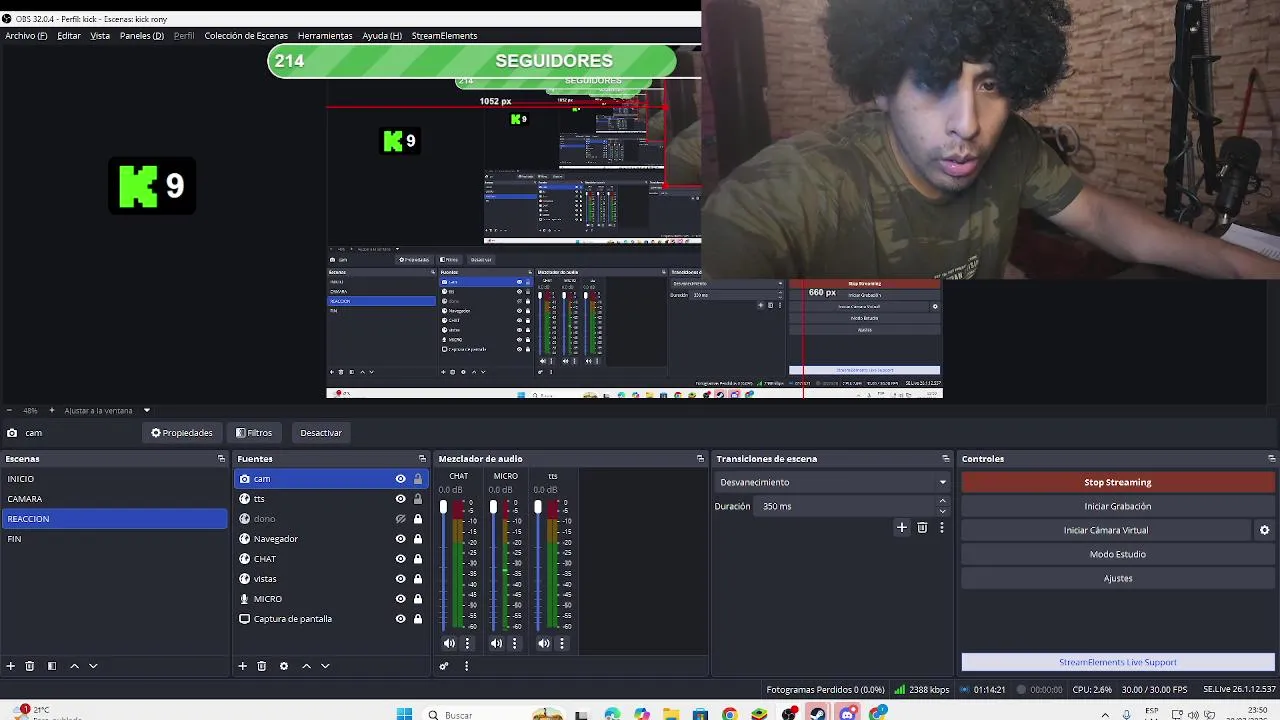Undock the Fuentes panel
This screenshot has height=720, width=1280.
coord(422,459)
